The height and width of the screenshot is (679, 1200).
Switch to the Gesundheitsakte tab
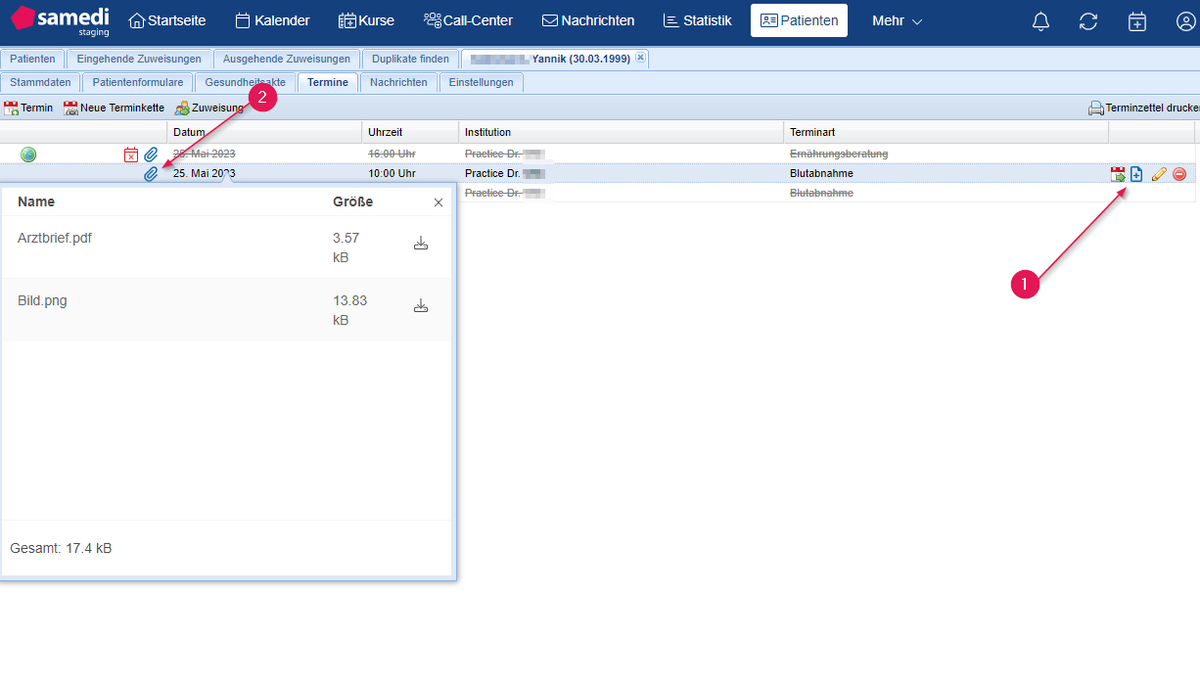point(245,83)
